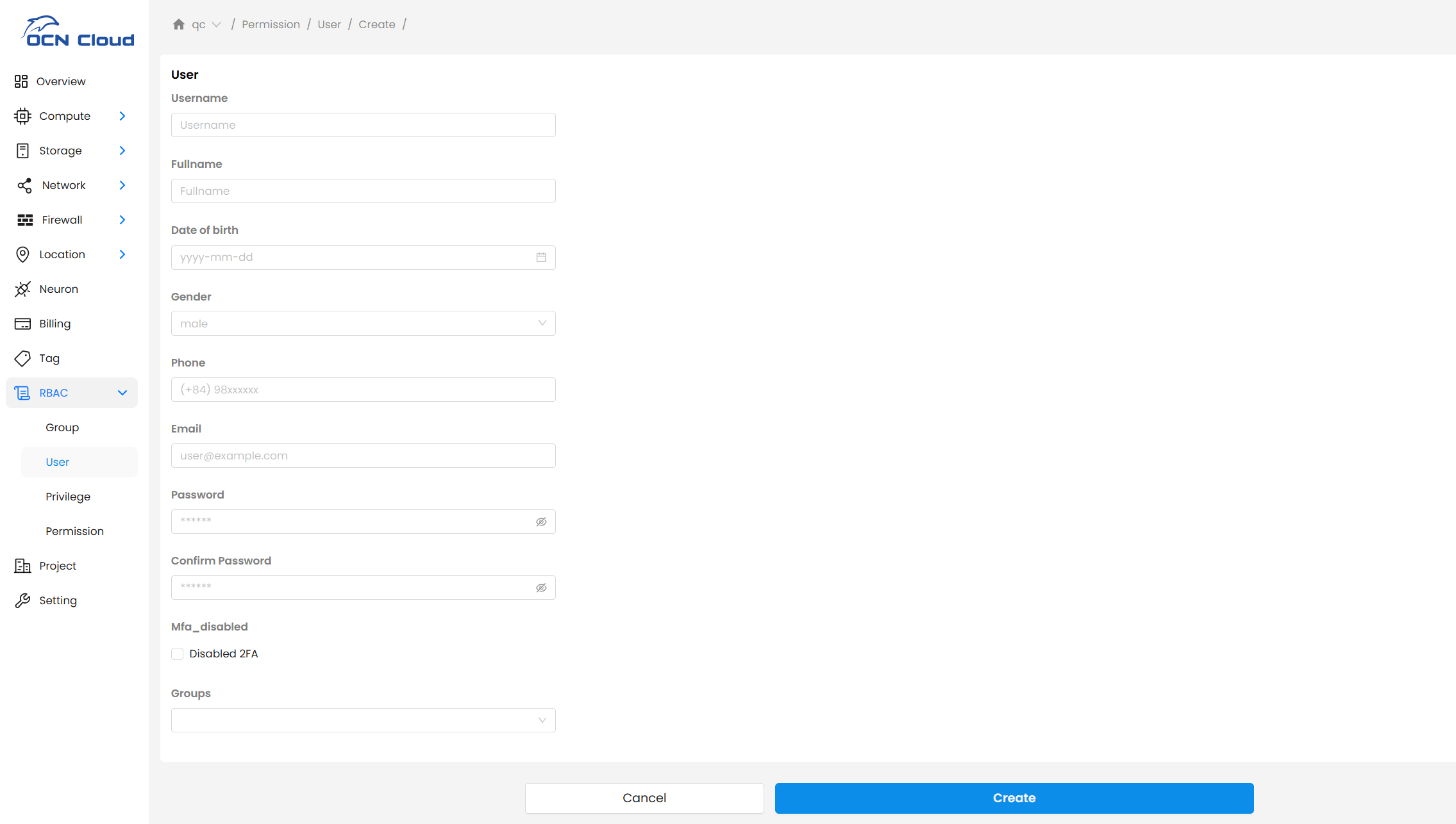
Task: Select Group submenu item
Action: pyautogui.click(x=62, y=427)
